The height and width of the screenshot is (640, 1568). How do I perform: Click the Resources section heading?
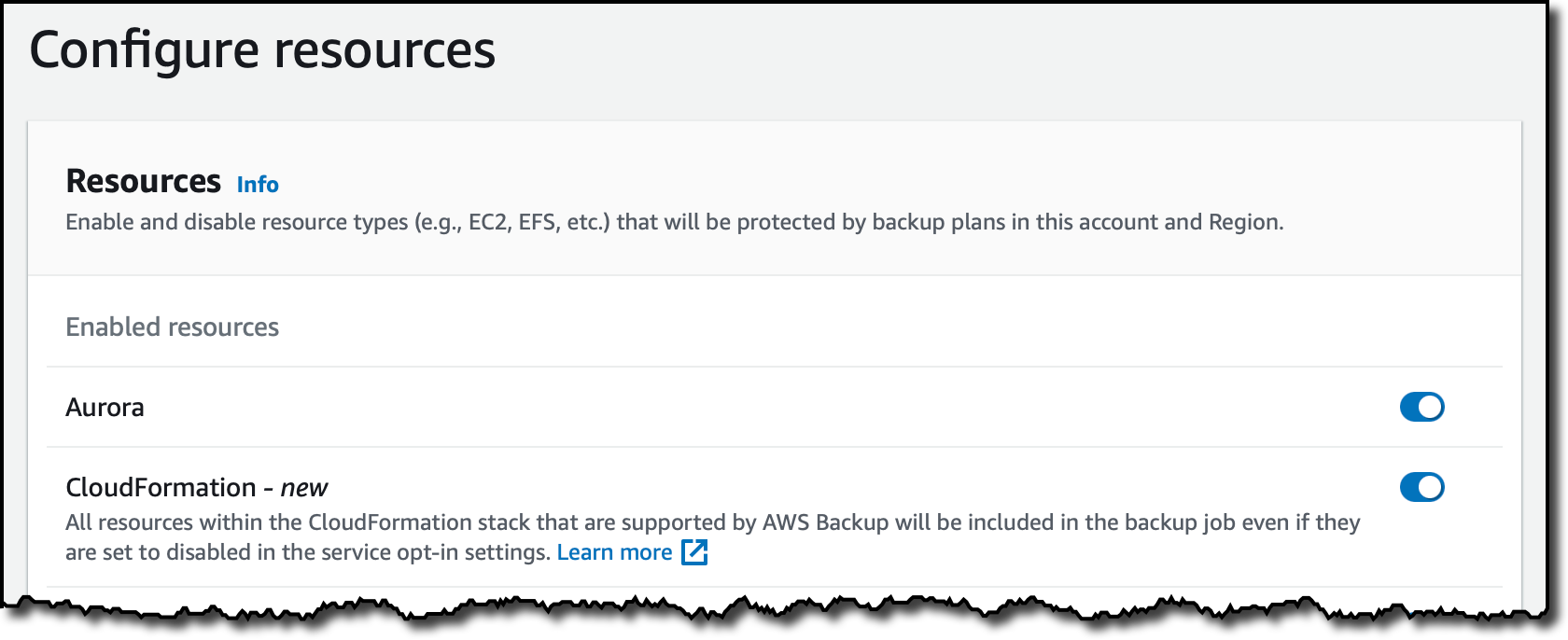tap(143, 181)
